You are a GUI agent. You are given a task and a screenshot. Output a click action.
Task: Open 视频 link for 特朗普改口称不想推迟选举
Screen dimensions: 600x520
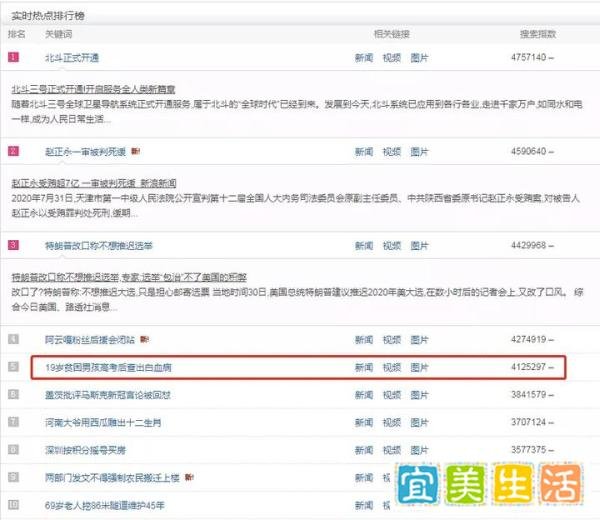point(392,246)
